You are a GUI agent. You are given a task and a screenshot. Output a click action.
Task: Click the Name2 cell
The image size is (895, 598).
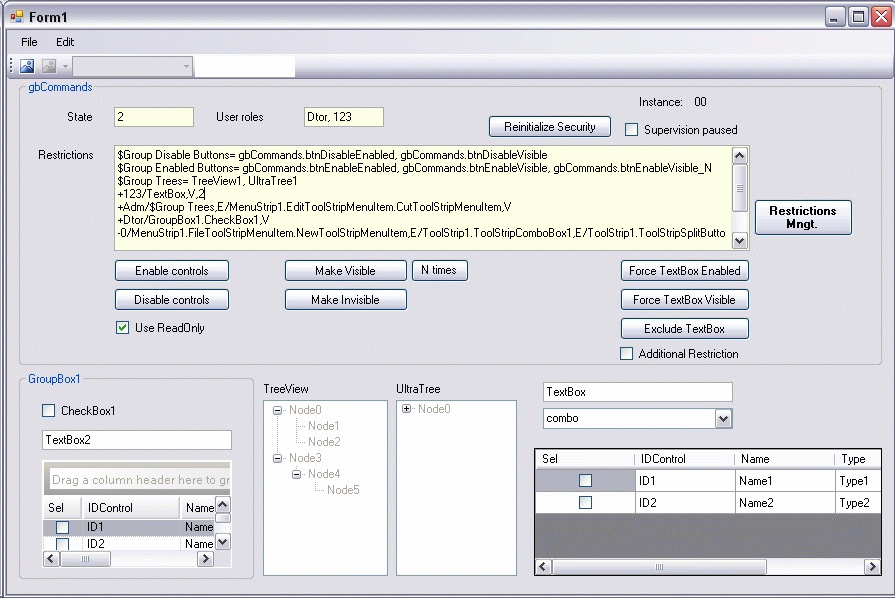[785, 503]
